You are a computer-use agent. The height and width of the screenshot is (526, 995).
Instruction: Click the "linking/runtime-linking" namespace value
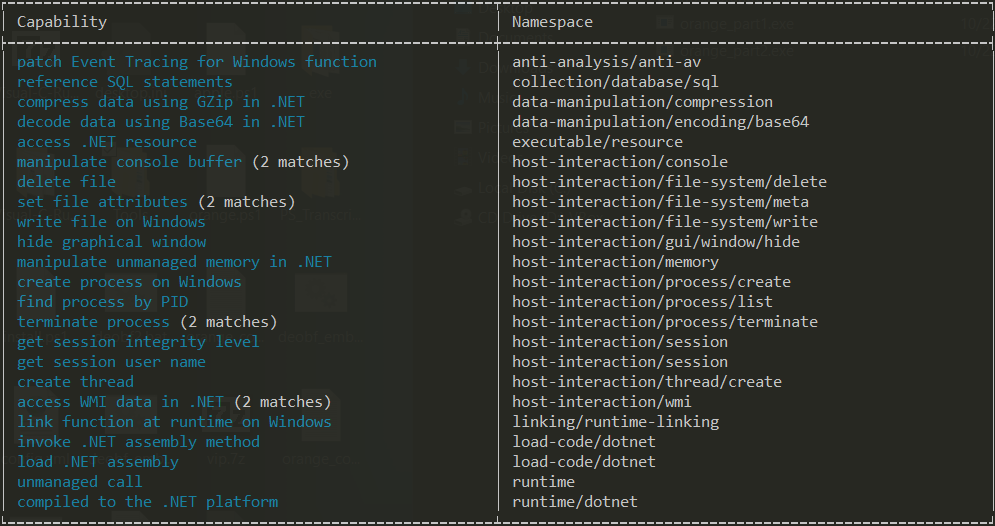tap(615, 422)
